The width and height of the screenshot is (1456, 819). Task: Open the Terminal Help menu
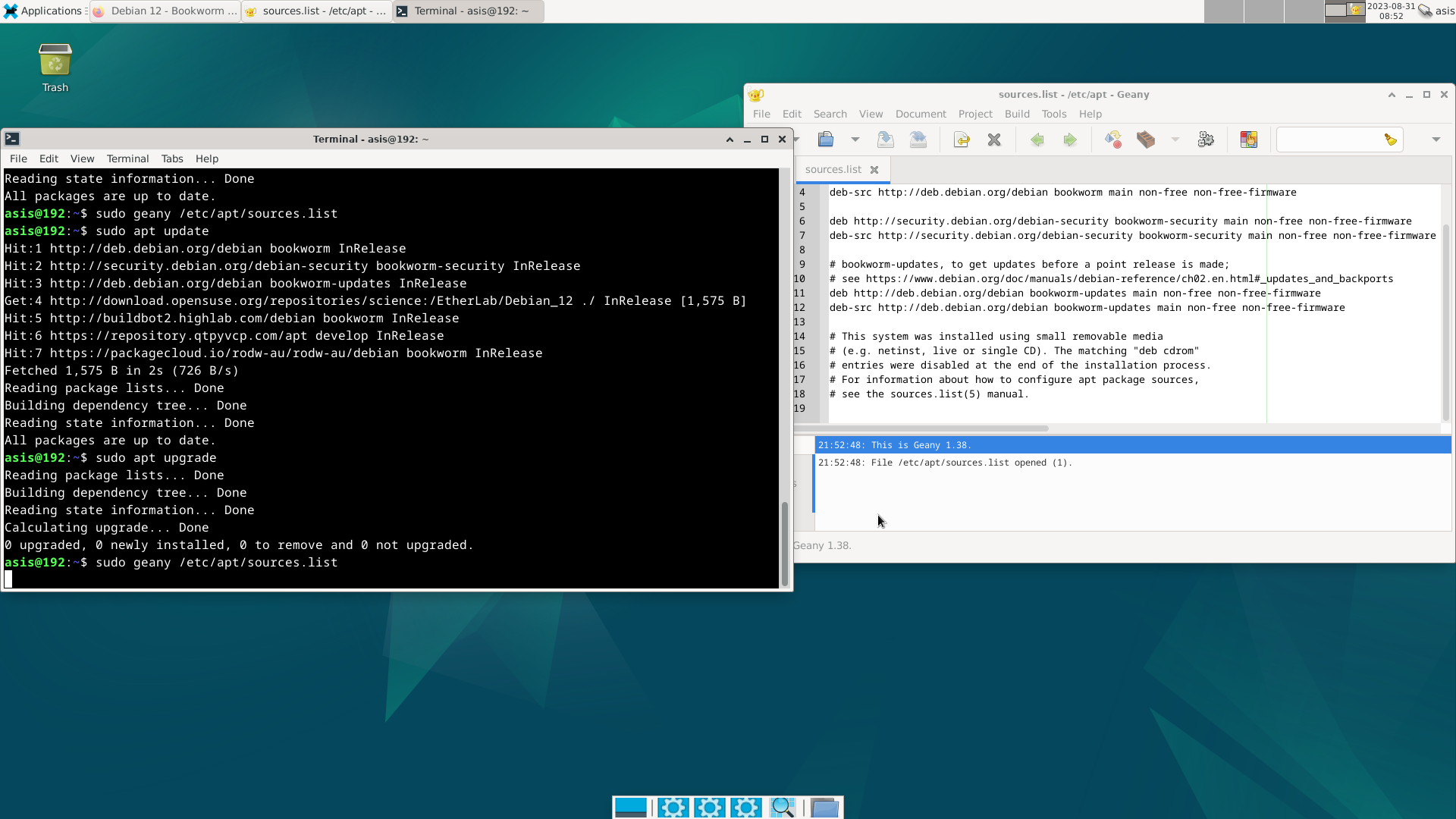[206, 158]
